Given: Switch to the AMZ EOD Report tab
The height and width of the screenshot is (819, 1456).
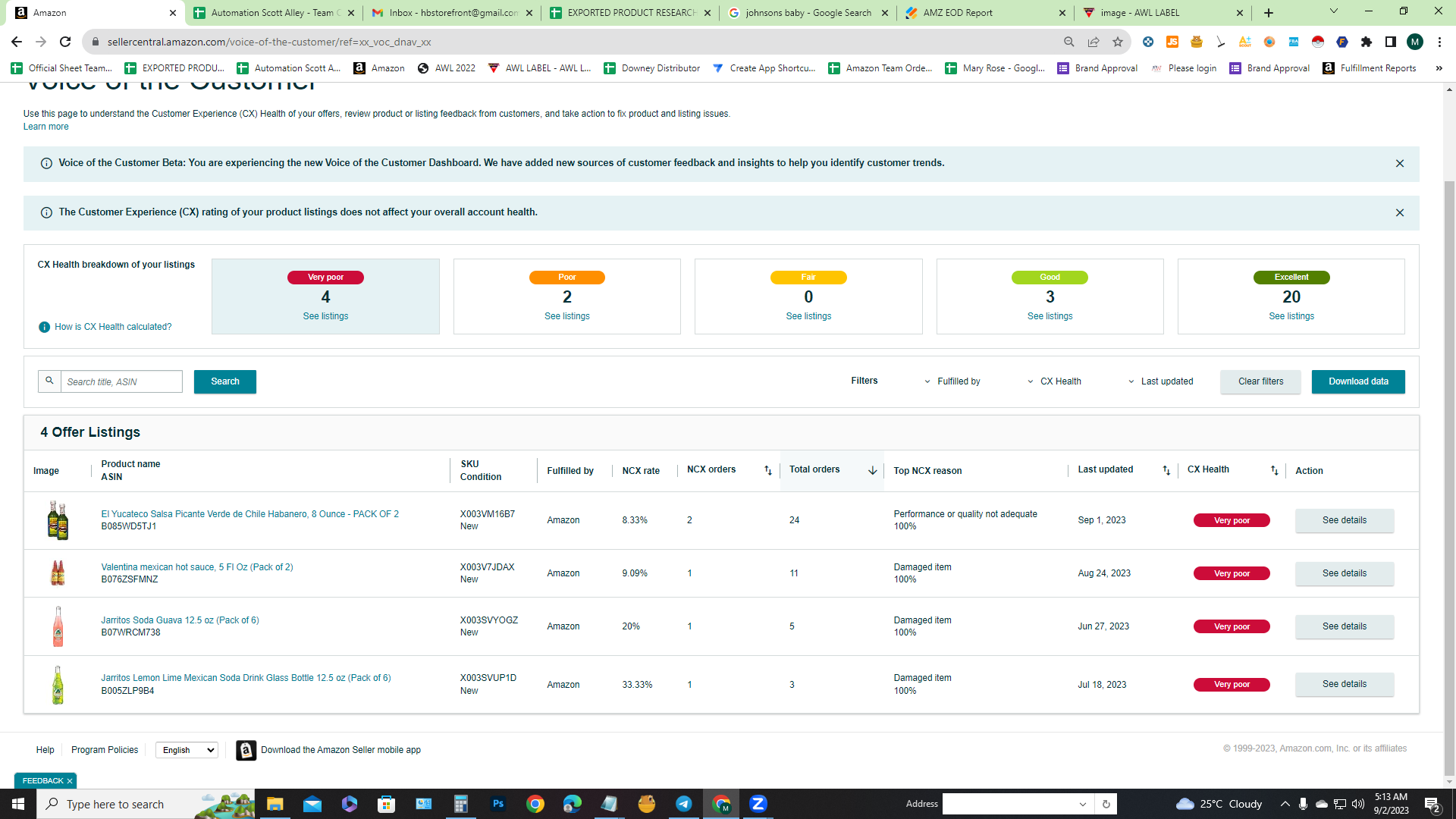Looking at the screenshot, I should point(986,13).
